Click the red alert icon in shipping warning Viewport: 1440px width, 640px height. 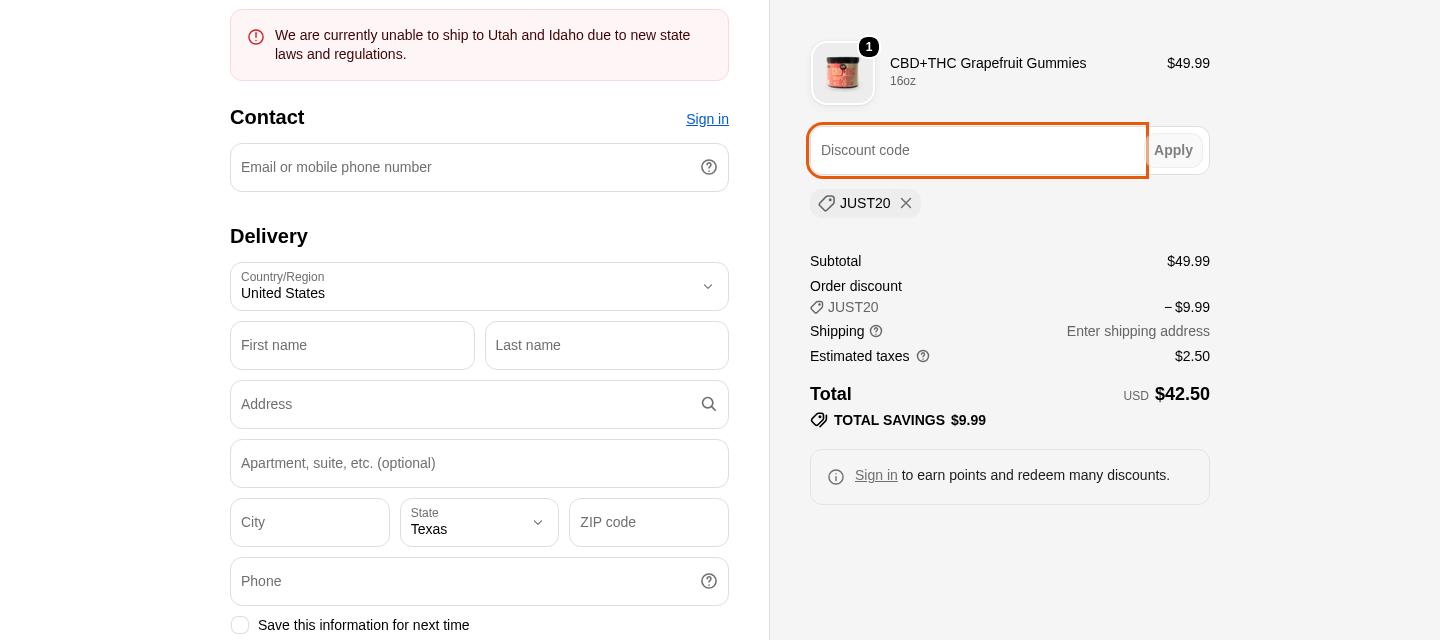tap(256, 36)
